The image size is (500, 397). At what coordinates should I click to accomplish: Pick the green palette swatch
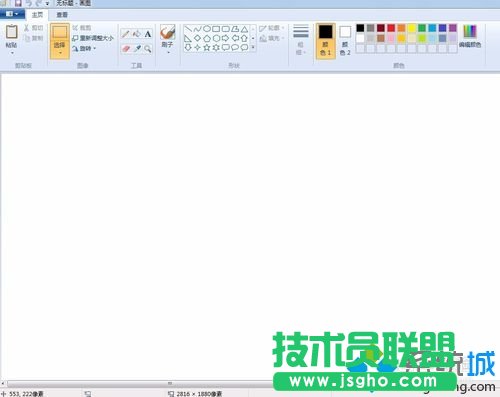point(422,28)
